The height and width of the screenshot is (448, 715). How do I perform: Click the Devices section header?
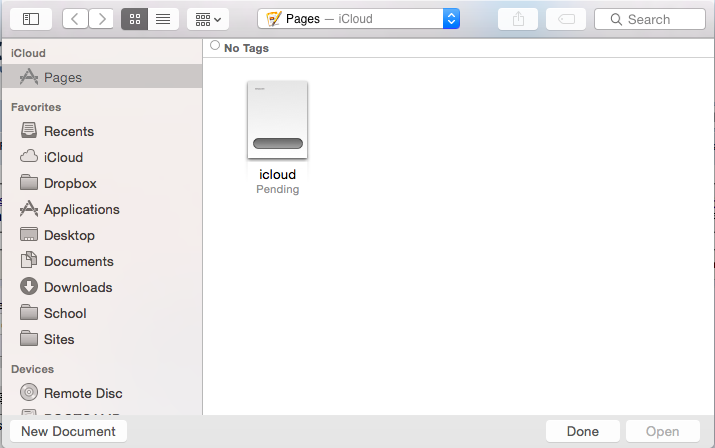click(32, 369)
